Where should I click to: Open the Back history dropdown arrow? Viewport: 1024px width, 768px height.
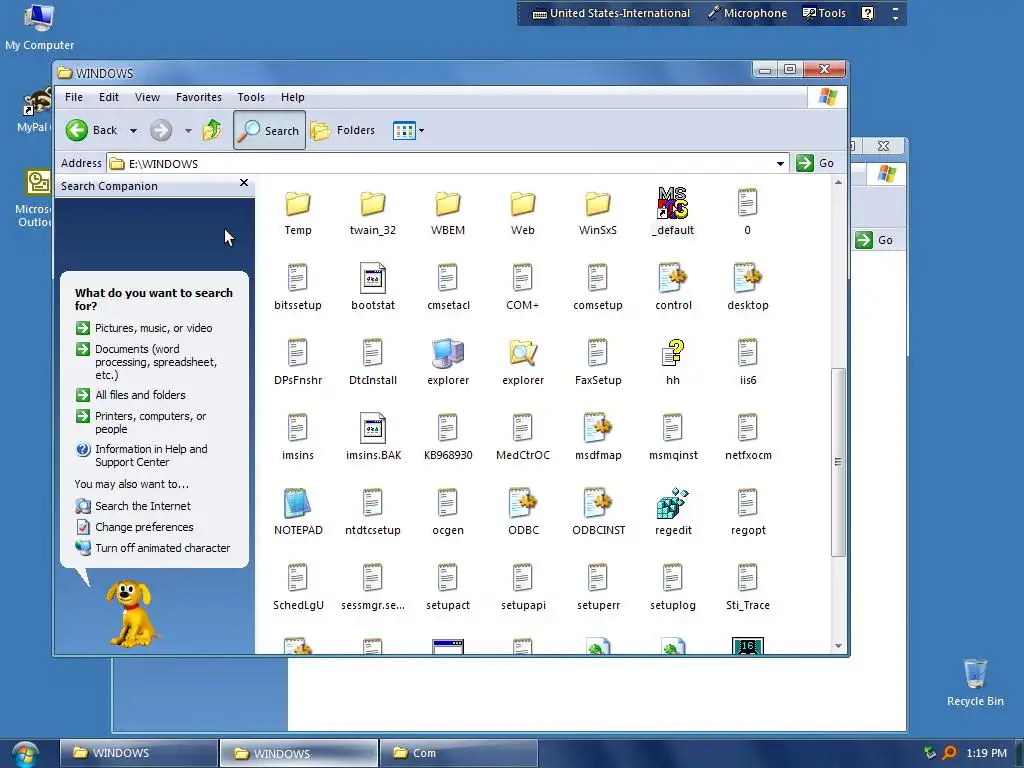coord(133,131)
